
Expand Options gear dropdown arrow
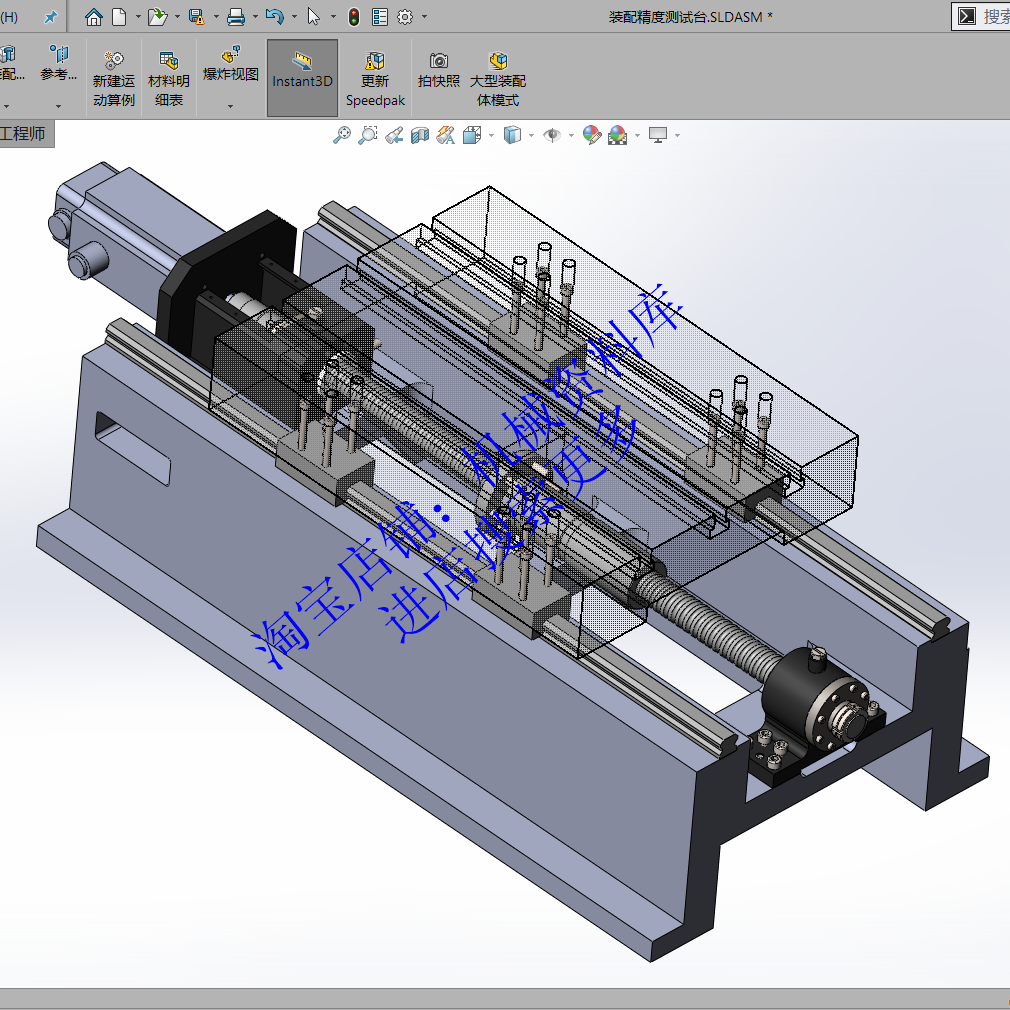coord(424,17)
